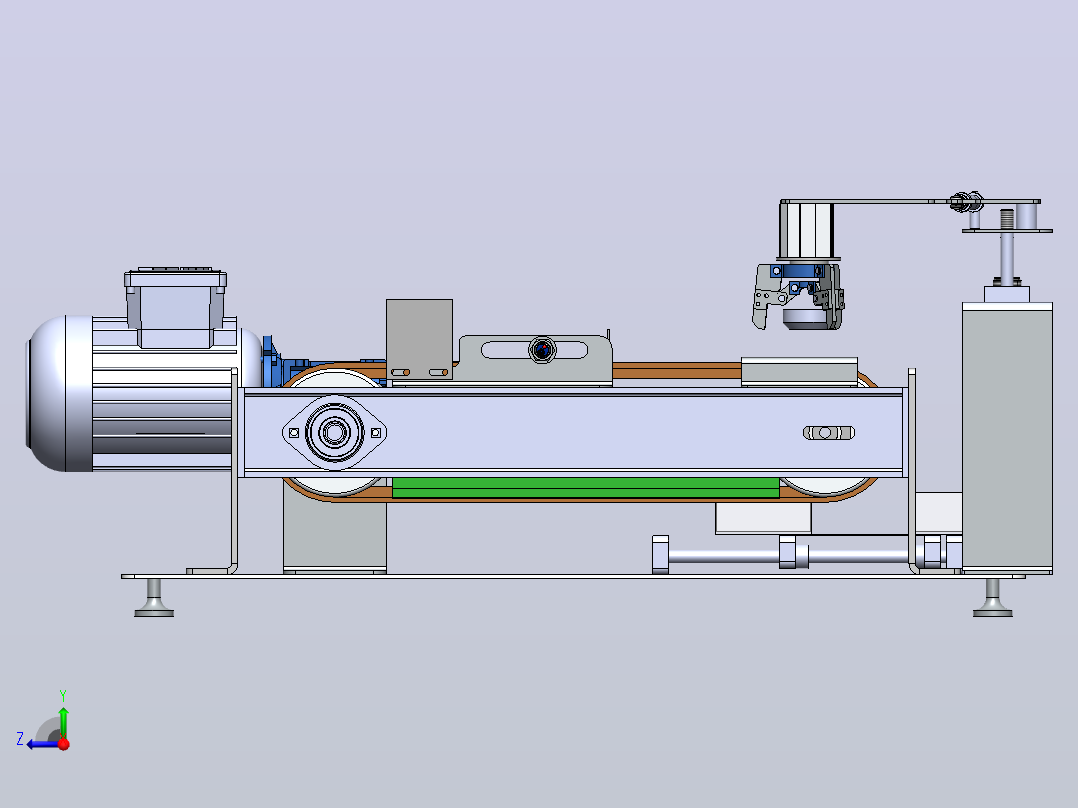Select the long conveyor side plate
This screenshot has width=1078, height=808.
click(573, 433)
